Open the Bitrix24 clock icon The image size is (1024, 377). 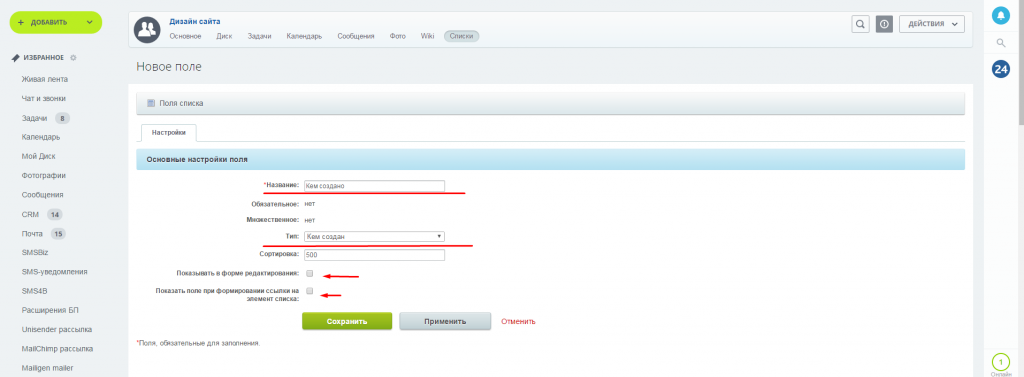(x=1000, y=69)
